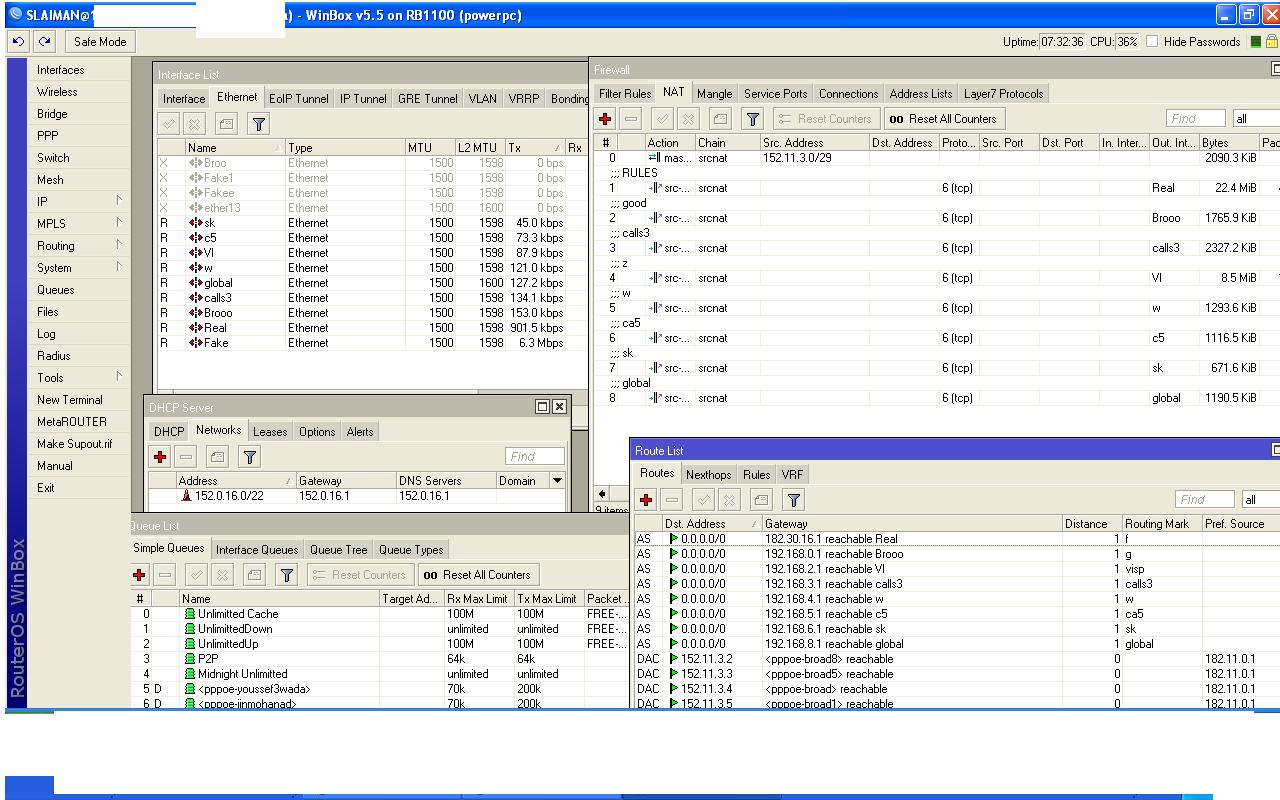Add a new simple queue entry
Image resolution: width=1280 pixels, height=800 pixels.
(x=139, y=575)
